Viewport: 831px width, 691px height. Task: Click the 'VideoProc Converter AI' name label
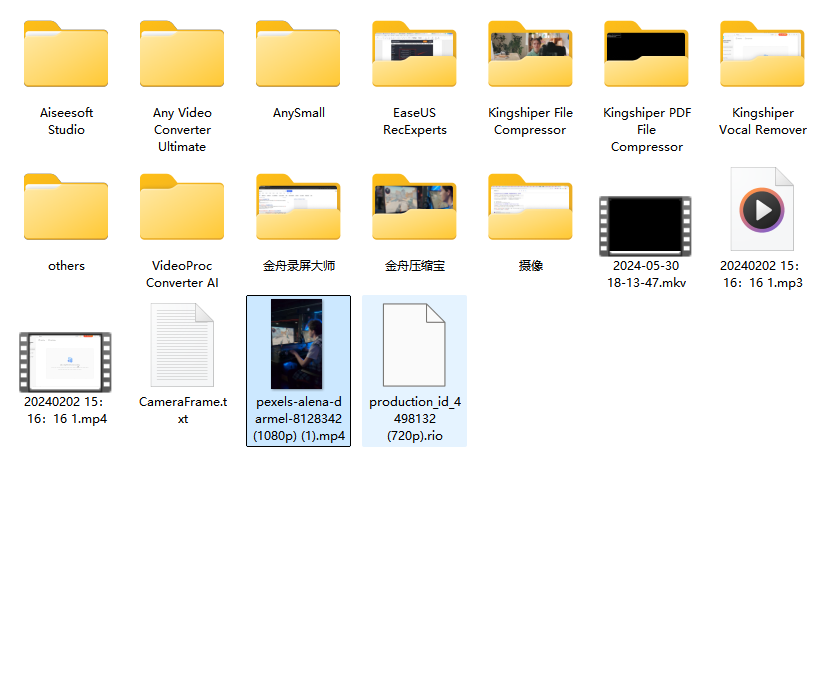182,274
